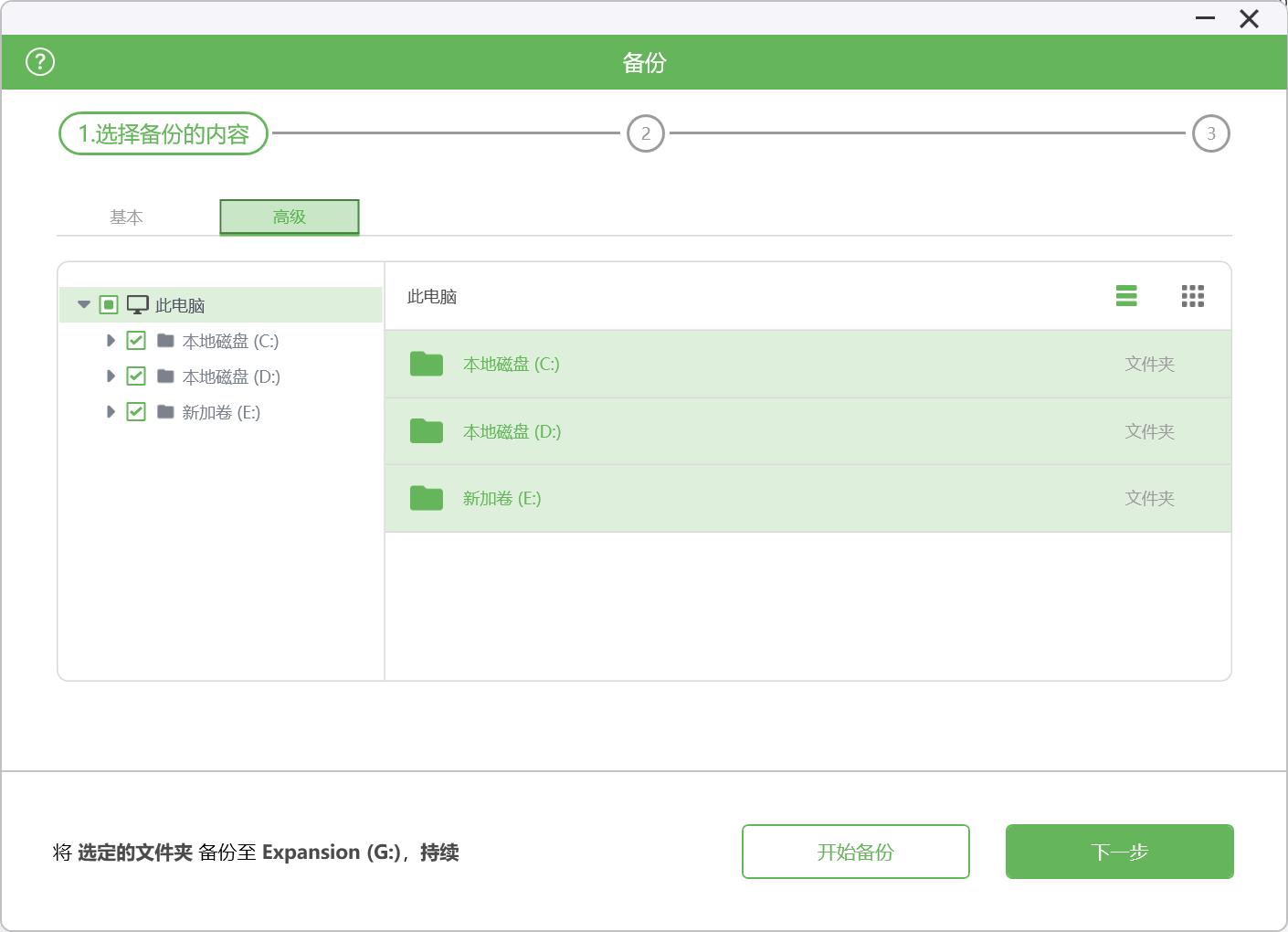The width and height of the screenshot is (1288, 932).
Task: Switch to the 基本 tab
Action: (x=127, y=217)
